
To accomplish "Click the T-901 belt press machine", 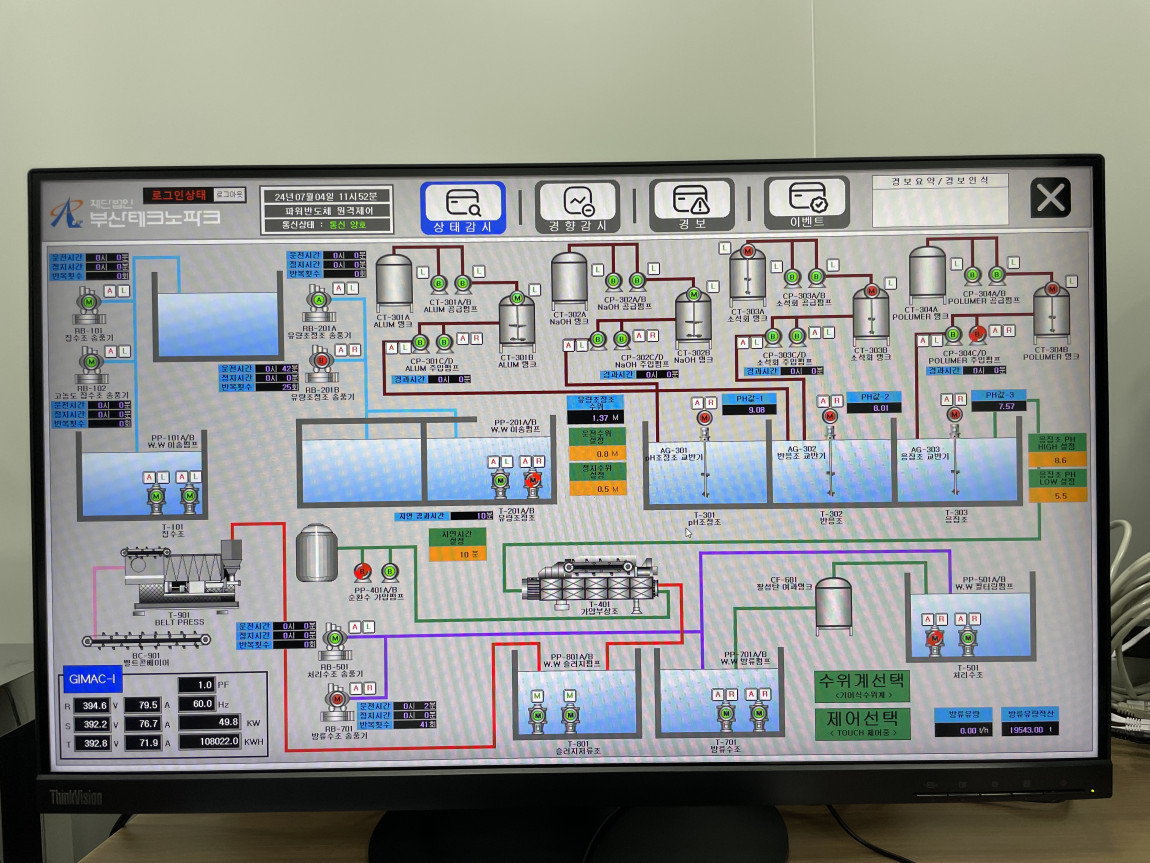I will (x=182, y=575).
